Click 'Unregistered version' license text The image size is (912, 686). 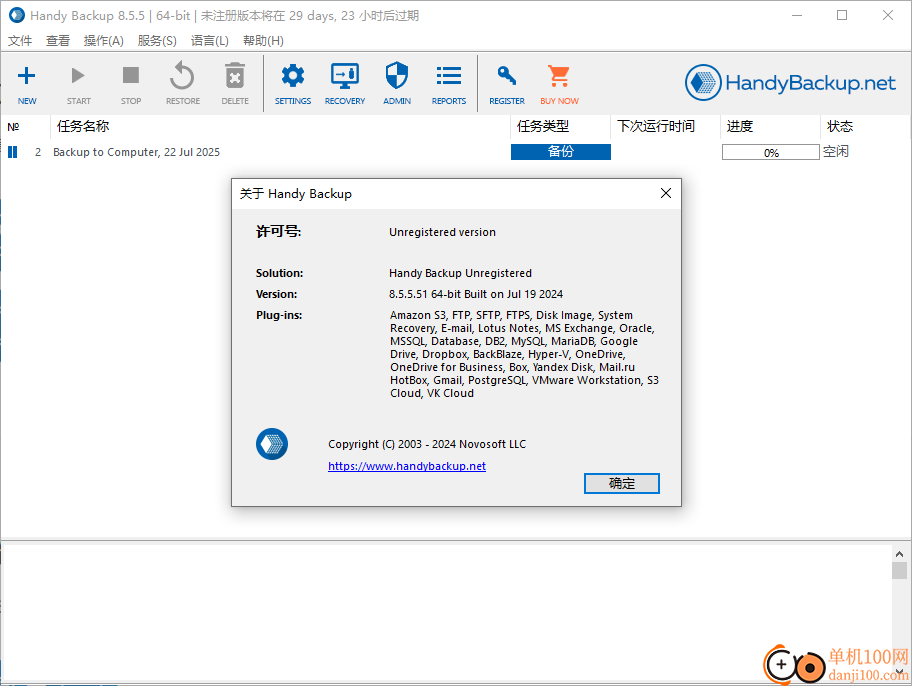click(x=442, y=232)
